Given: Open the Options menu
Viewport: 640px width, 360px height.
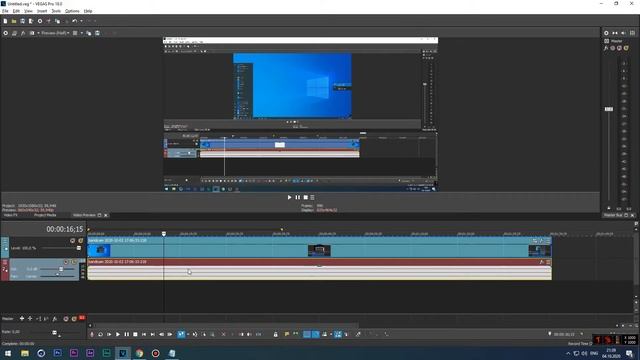Looking at the screenshot, I should pos(72,11).
